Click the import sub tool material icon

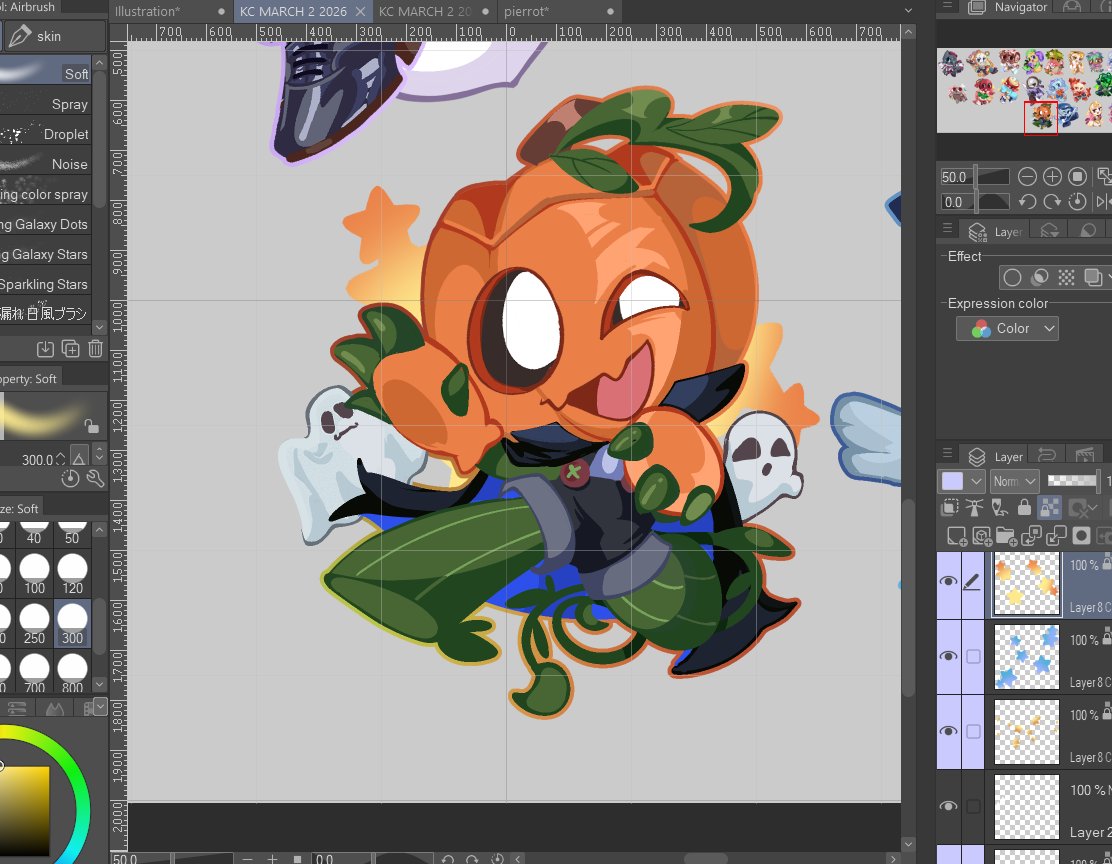[x=45, y=348]
